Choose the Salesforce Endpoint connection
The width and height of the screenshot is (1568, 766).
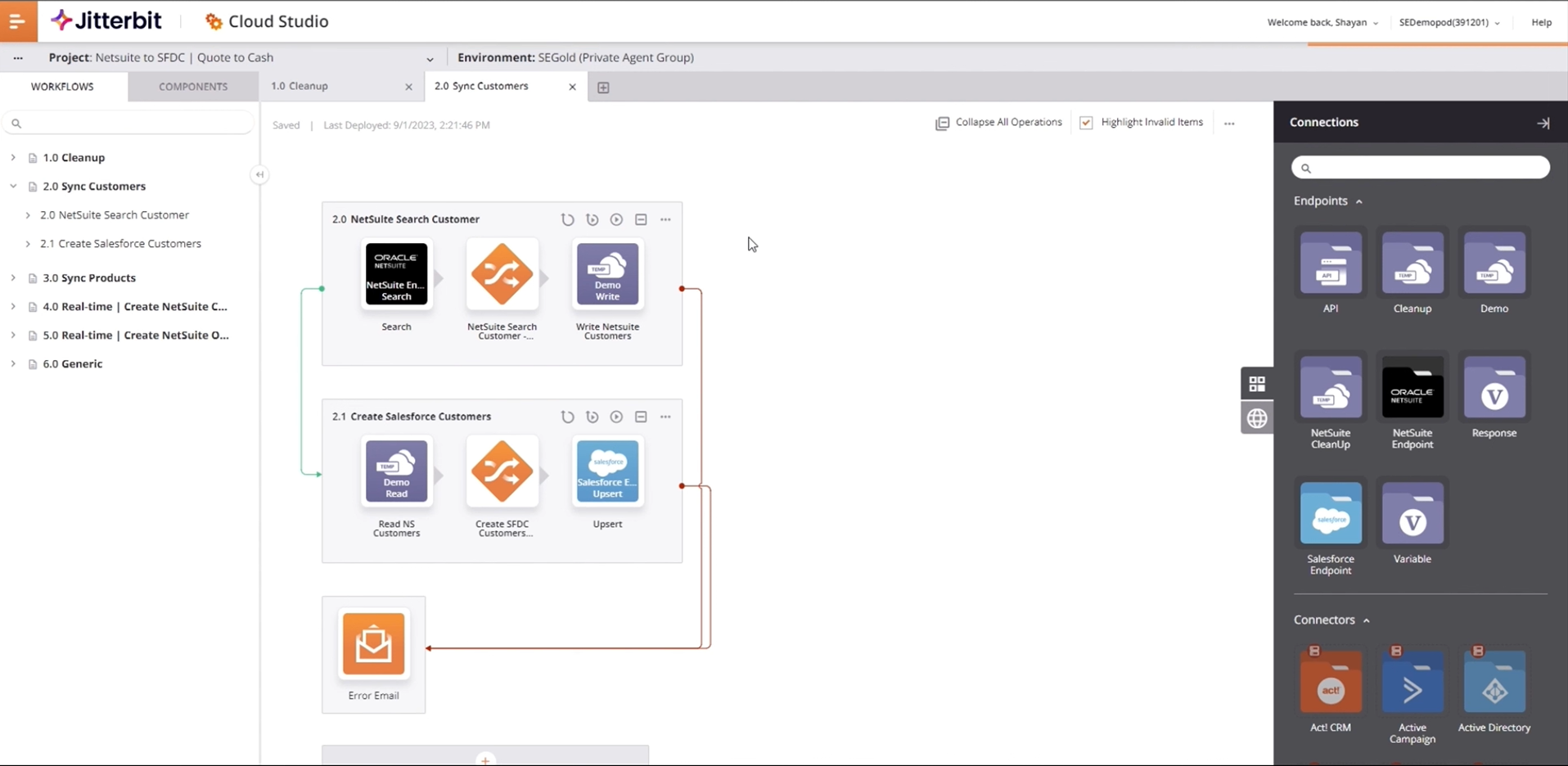coord(1331,514)
